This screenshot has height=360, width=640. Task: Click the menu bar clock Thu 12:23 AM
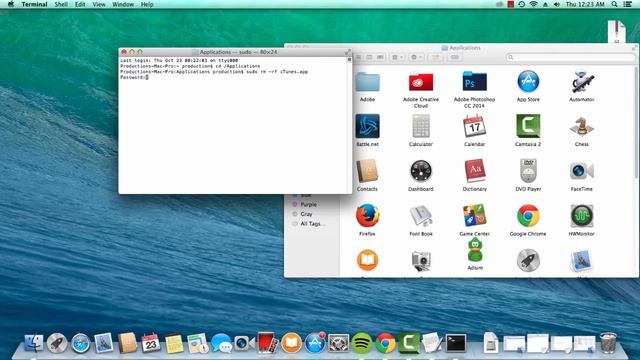pyautogui.click(x=585, y=4)
